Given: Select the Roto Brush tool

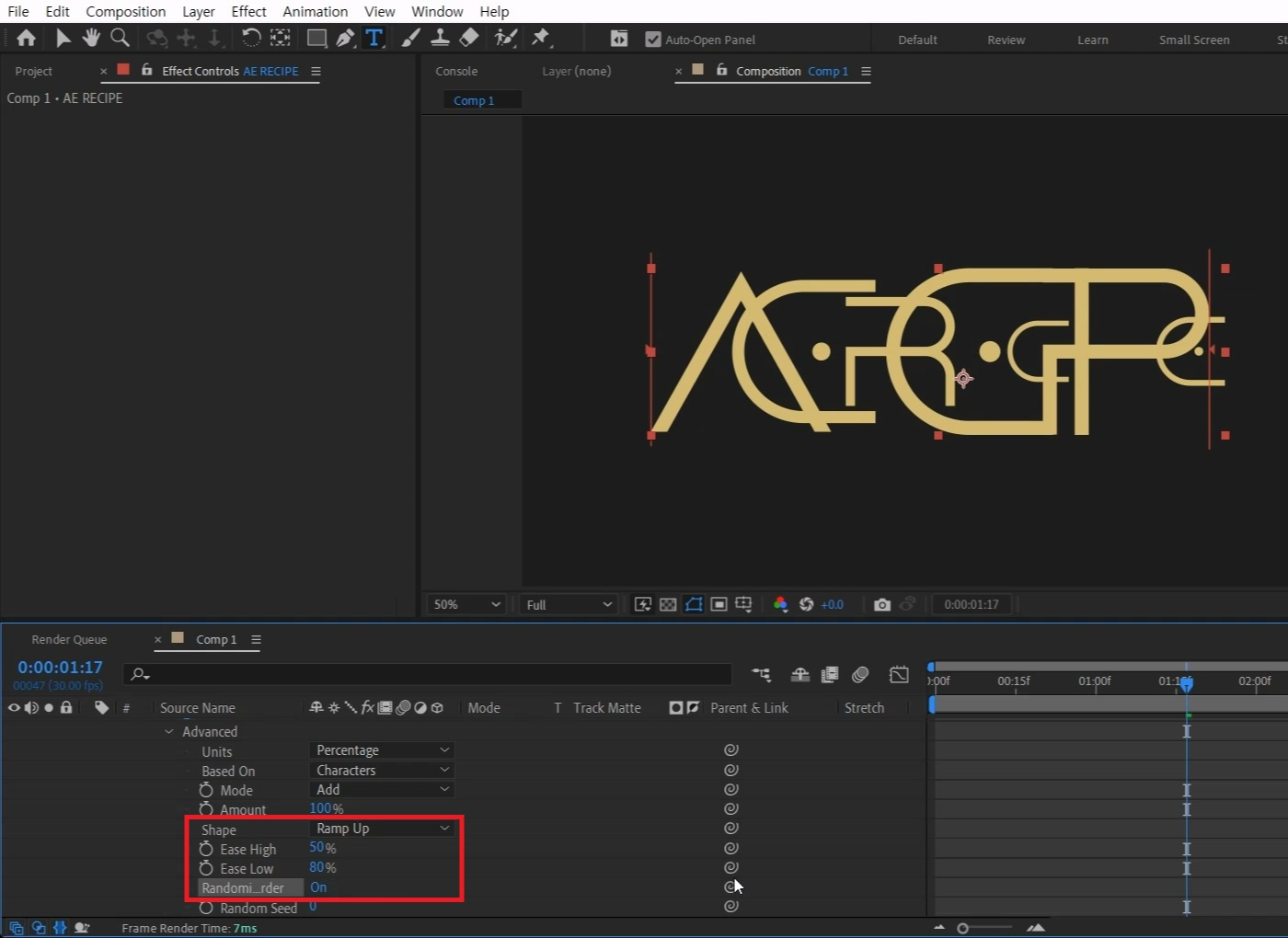Looking at the screenshot, I should click(505, 38).
